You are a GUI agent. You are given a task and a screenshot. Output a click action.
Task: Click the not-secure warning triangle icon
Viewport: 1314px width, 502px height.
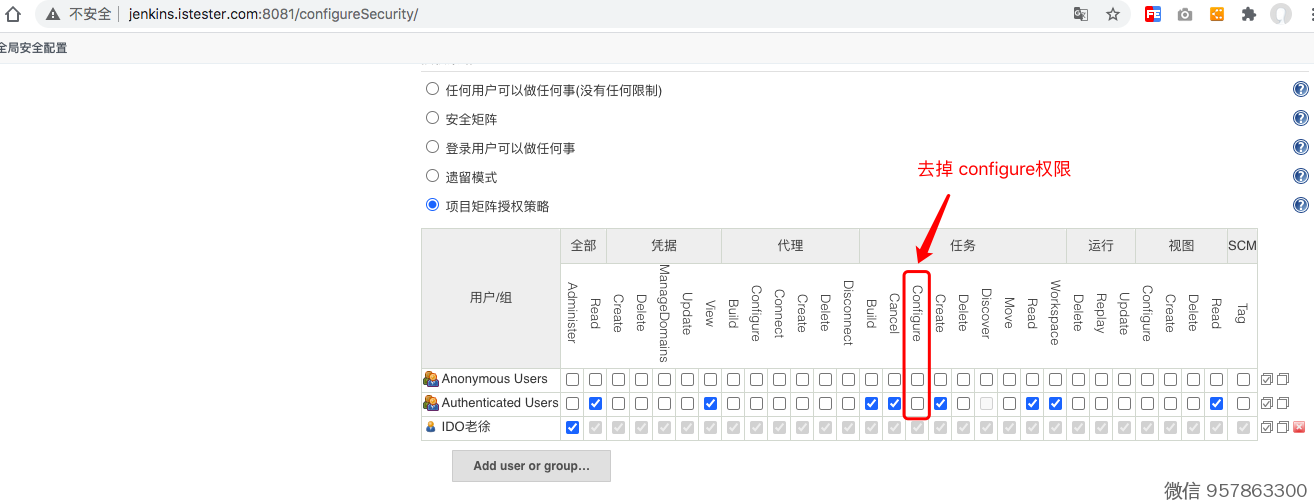53,15
